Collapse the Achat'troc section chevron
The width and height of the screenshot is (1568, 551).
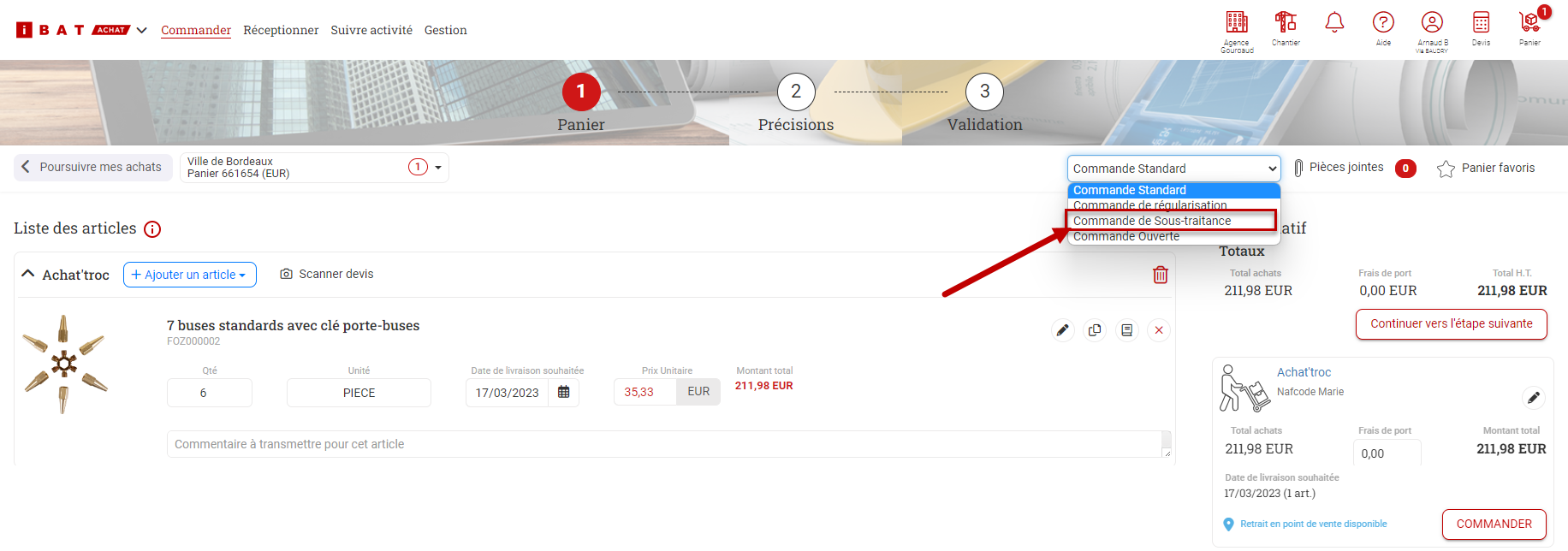(28, 275)
